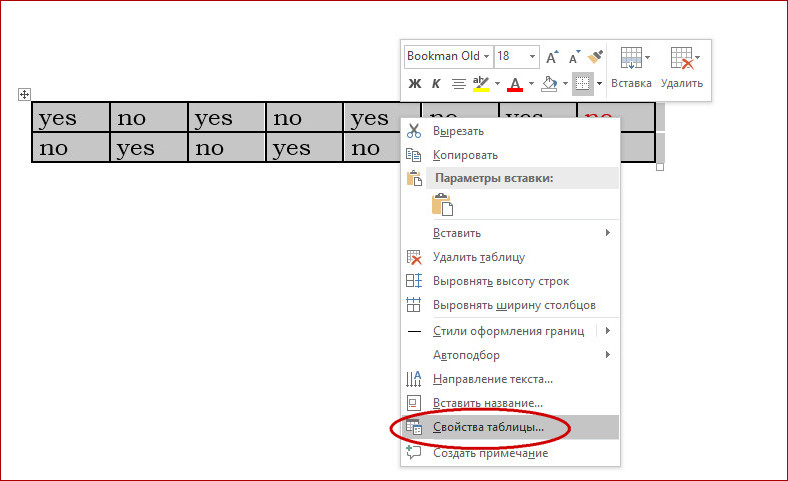788x481 pixels.
Task: Apply shading with the paint bucket icon
Action: (x=549, y=83)
